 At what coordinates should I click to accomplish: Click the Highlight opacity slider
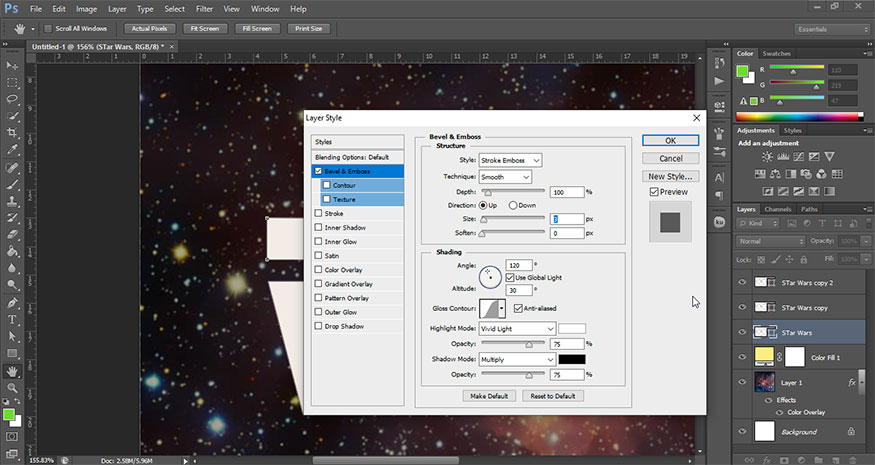click(x=513, y=344)
